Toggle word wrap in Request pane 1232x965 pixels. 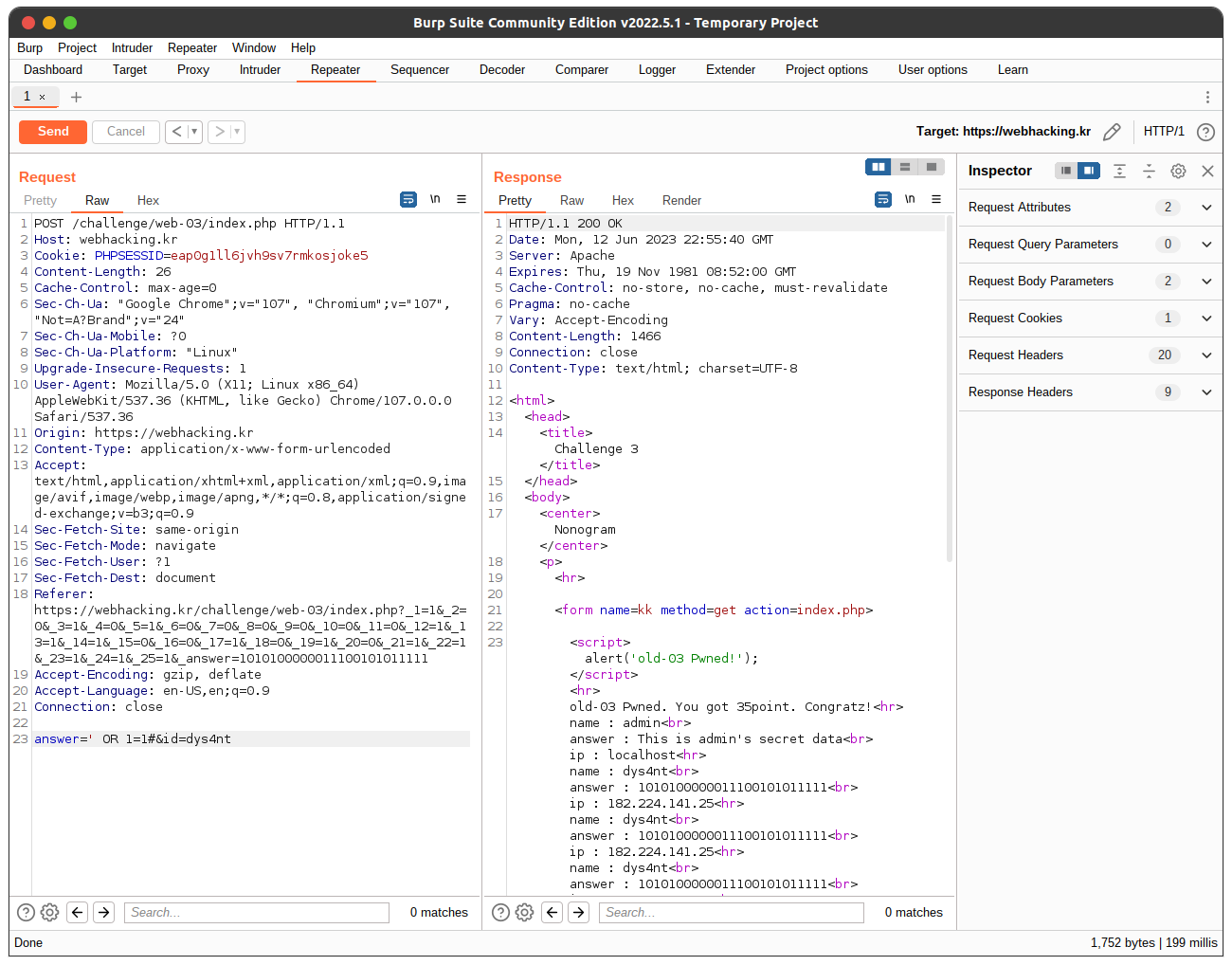[x=408, y=199]
